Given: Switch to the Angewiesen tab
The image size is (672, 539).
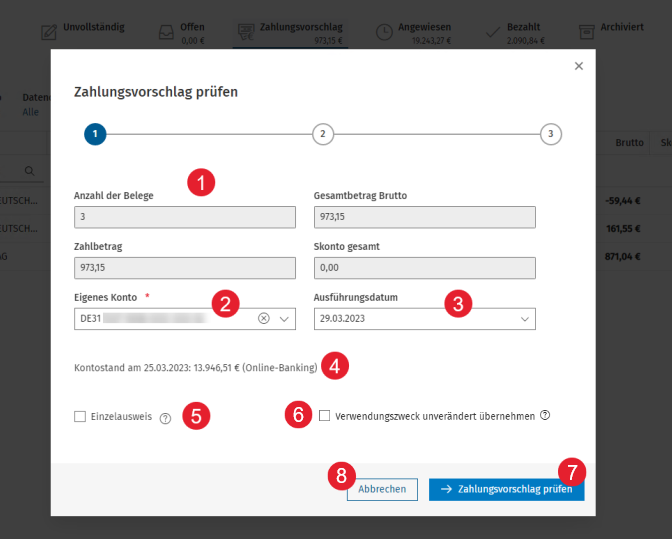Looking at the screenshot, I should [x=414, y=33].
